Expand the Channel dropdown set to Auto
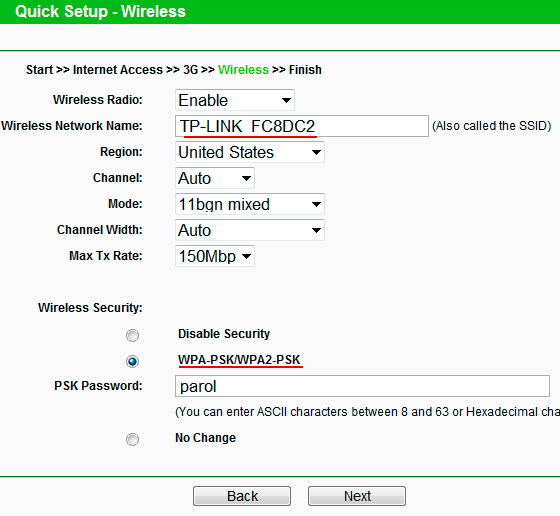The image size is (560, 516). (215, 178)
